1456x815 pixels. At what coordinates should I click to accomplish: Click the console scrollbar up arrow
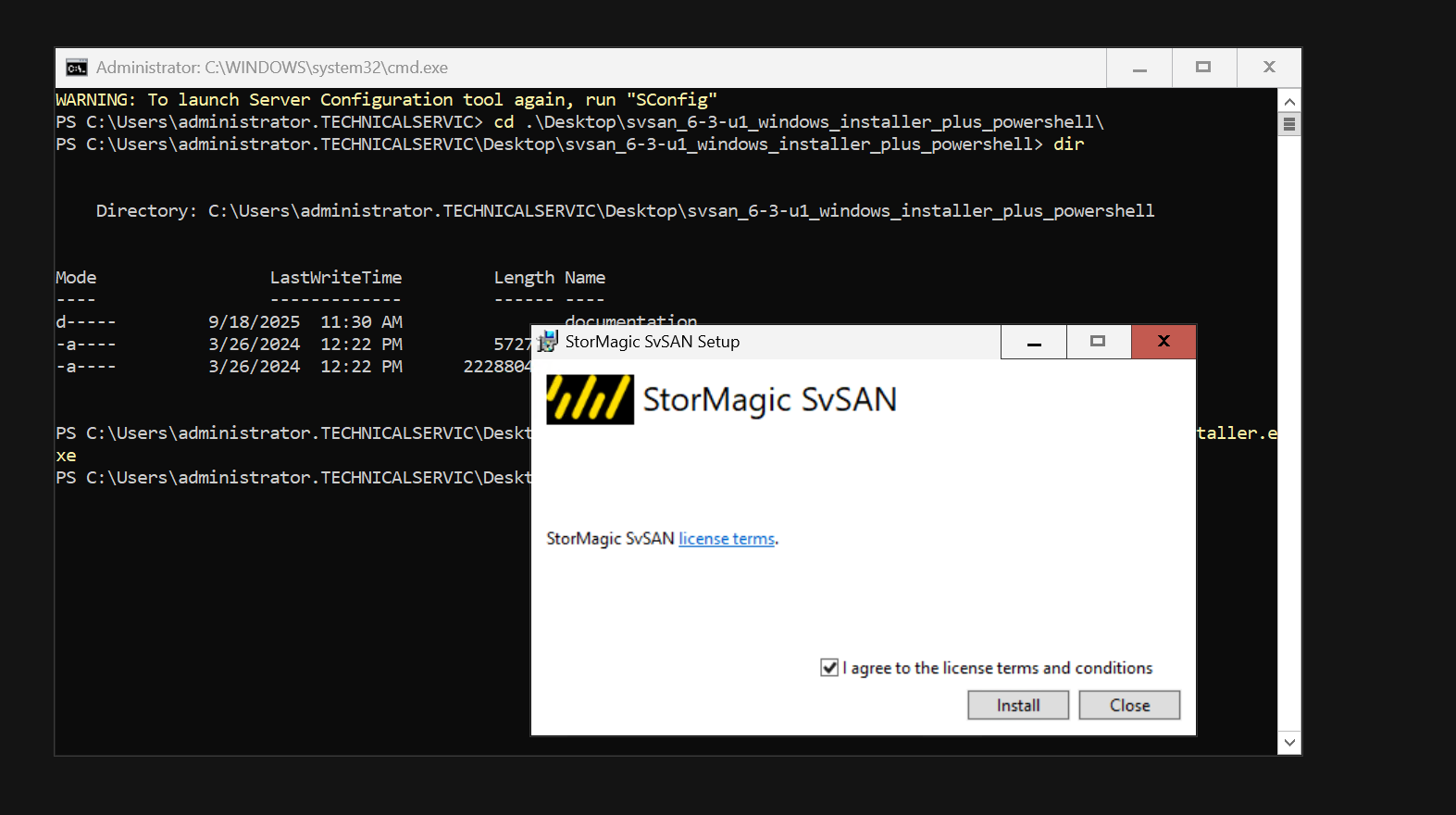pos(1289,100)
